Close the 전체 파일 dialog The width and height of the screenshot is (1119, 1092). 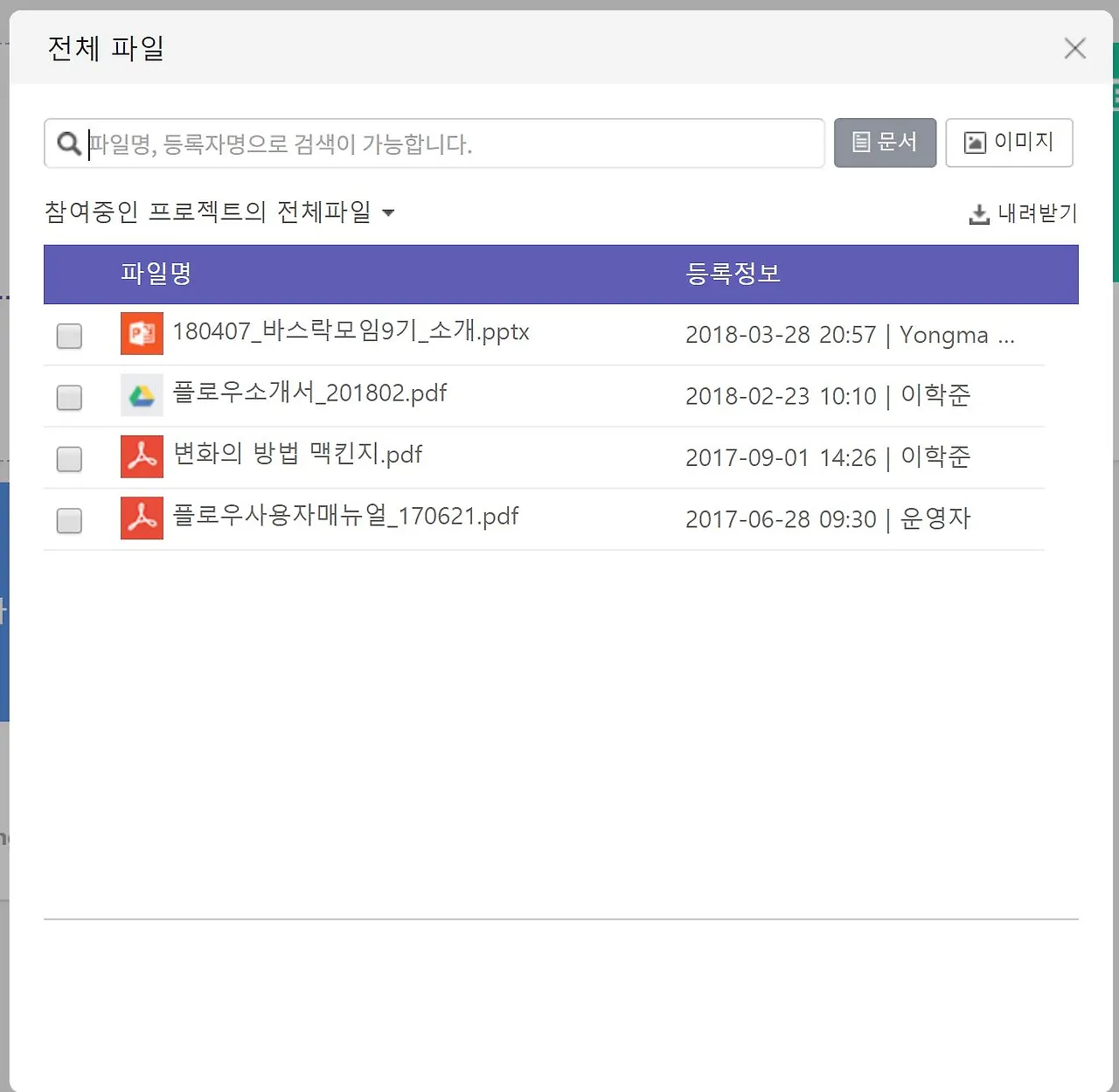coord(1075,48)
